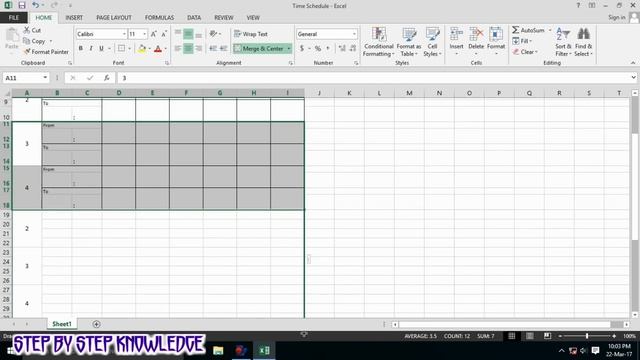Apply Percent Style format

318,49
